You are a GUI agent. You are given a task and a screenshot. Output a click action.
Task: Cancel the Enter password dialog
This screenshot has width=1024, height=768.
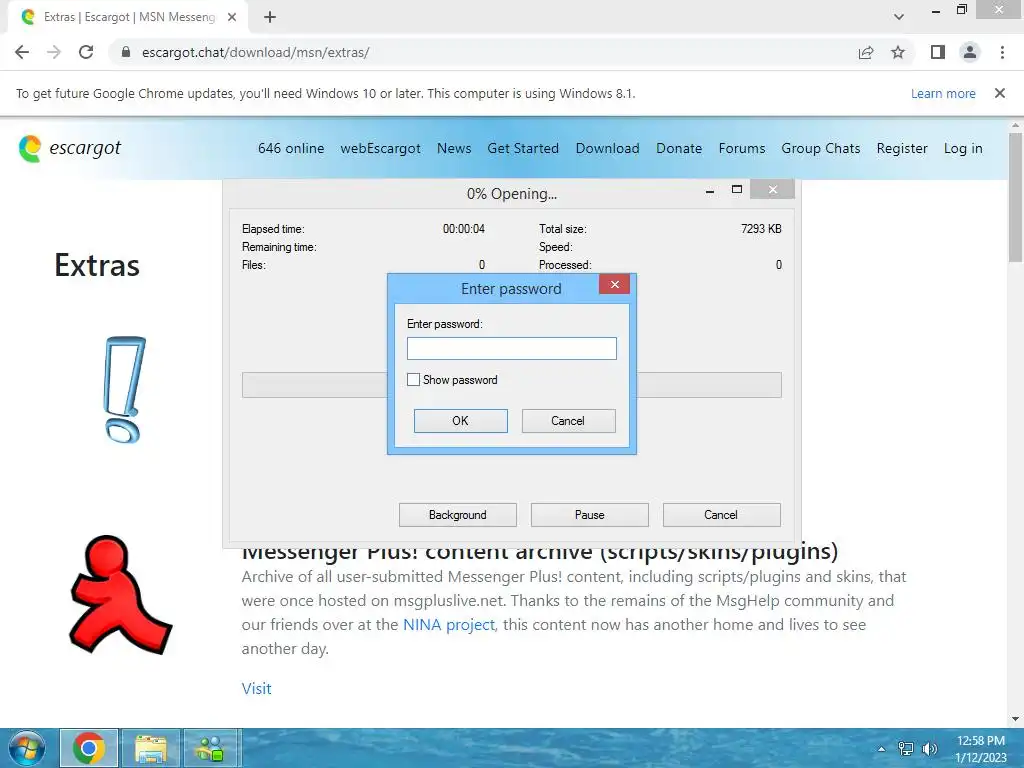point(568,421)
